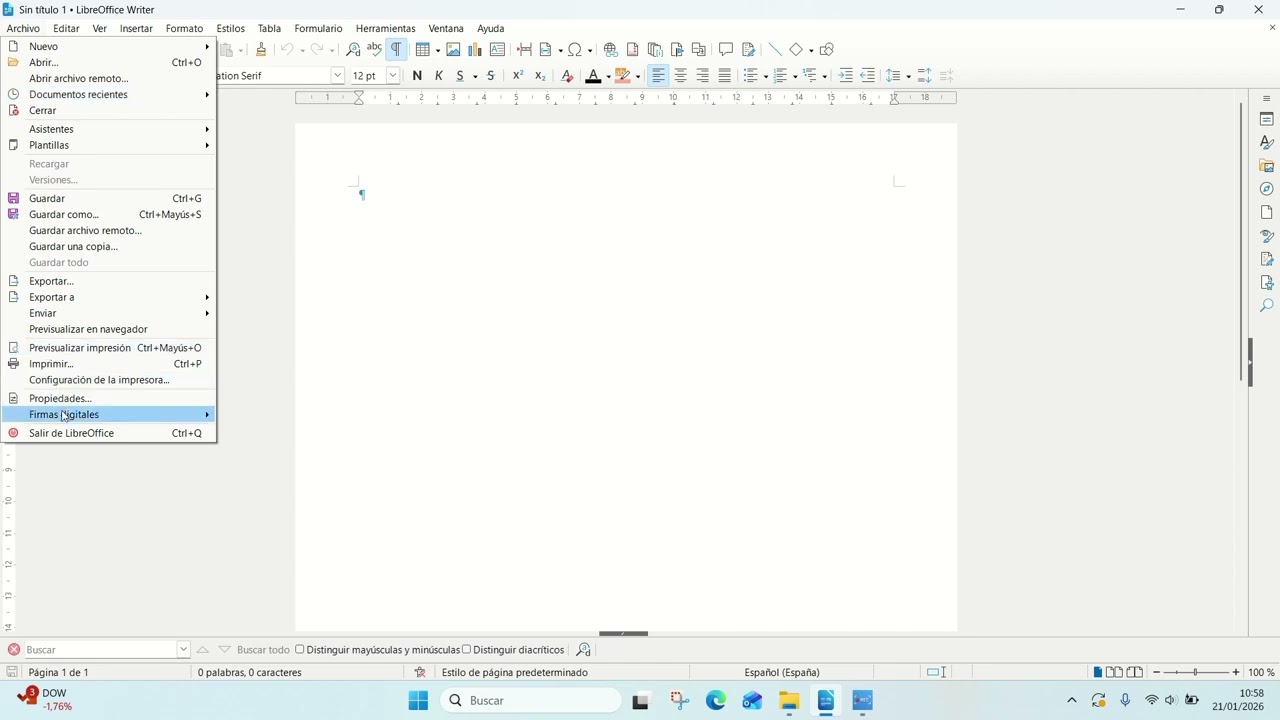Click zoom in plus button

click(1236, 672)
